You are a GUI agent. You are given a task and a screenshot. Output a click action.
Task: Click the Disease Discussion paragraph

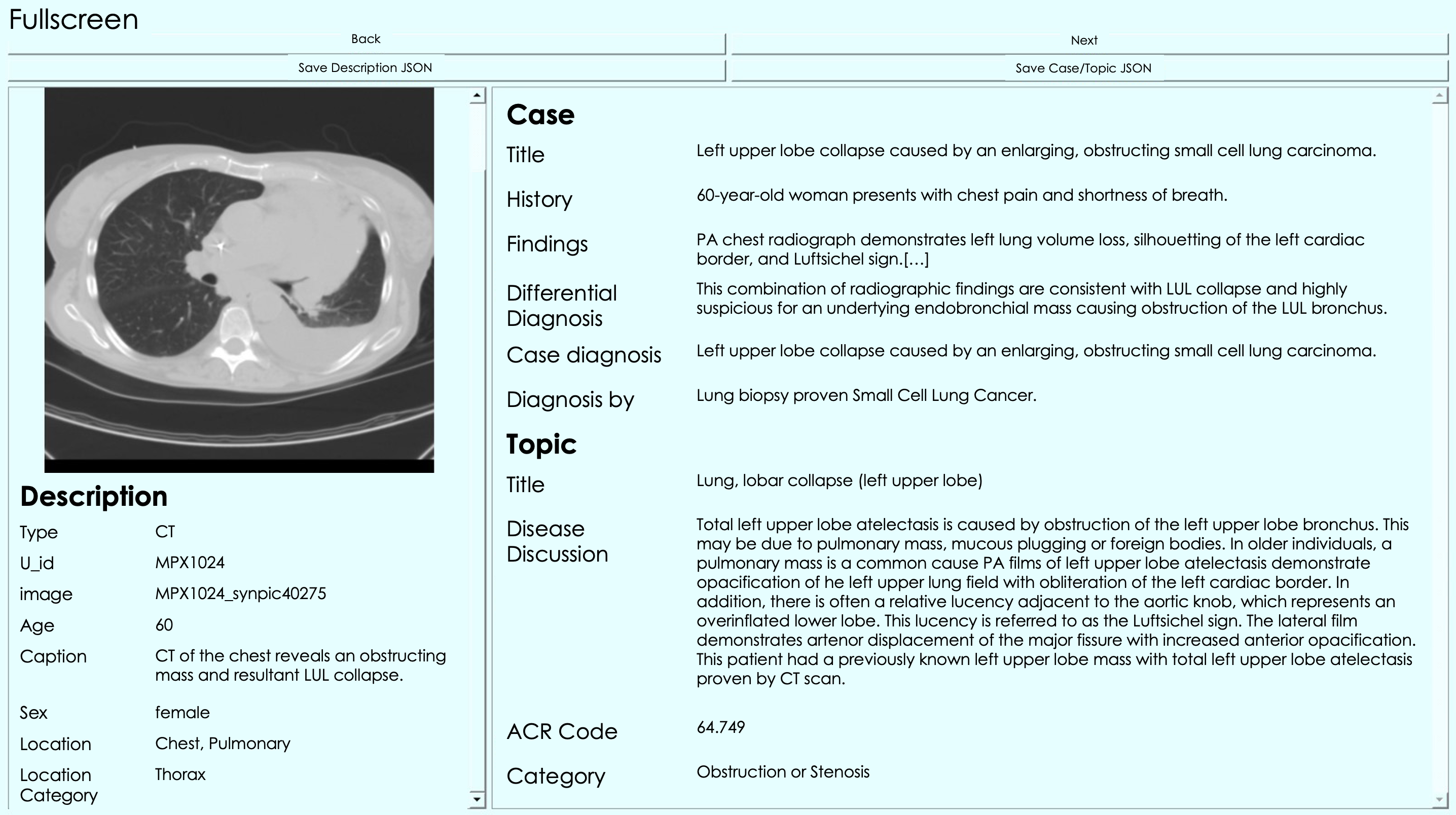(x=1055, y=601)
